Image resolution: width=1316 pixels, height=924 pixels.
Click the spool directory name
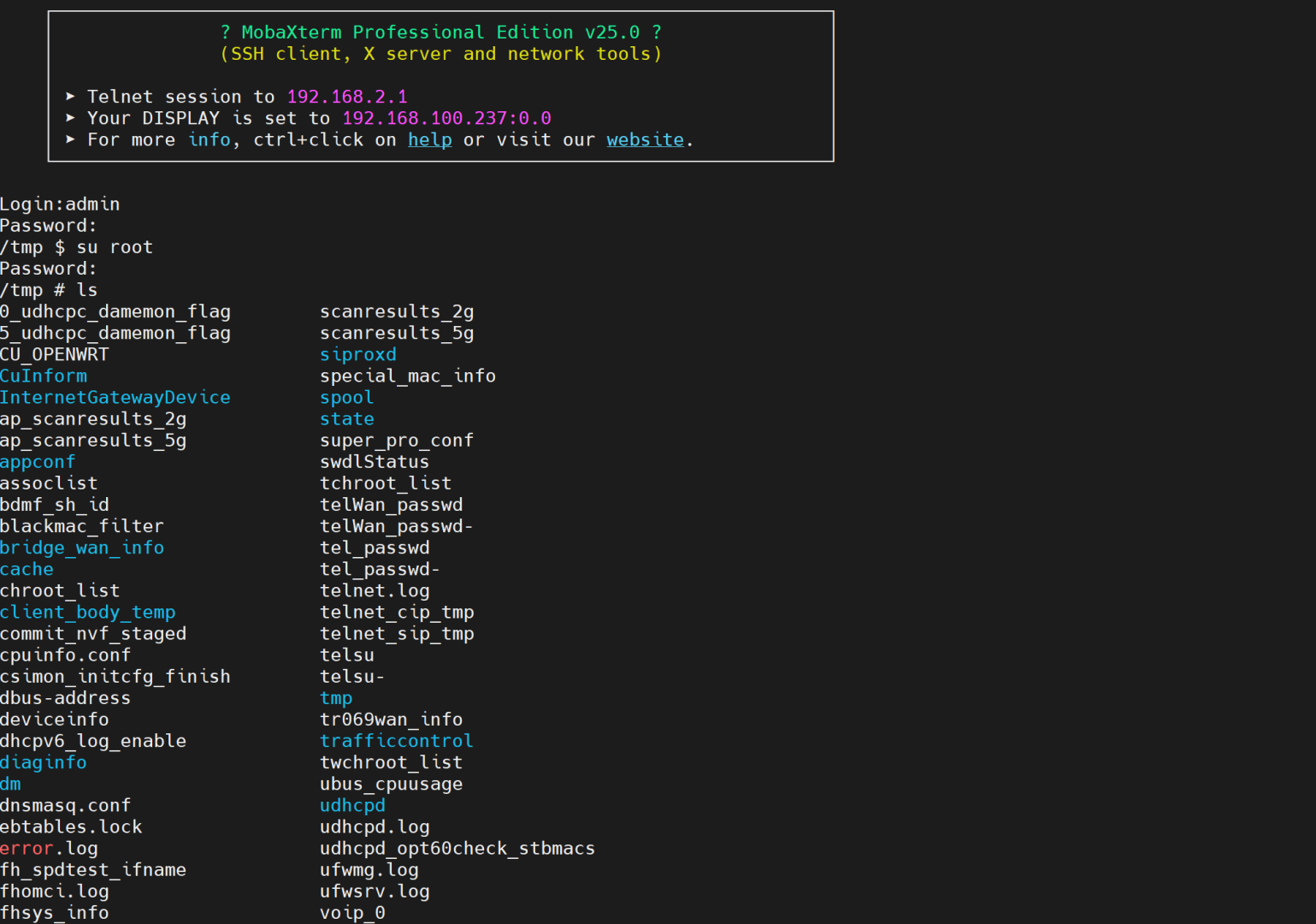click(347, 398)
